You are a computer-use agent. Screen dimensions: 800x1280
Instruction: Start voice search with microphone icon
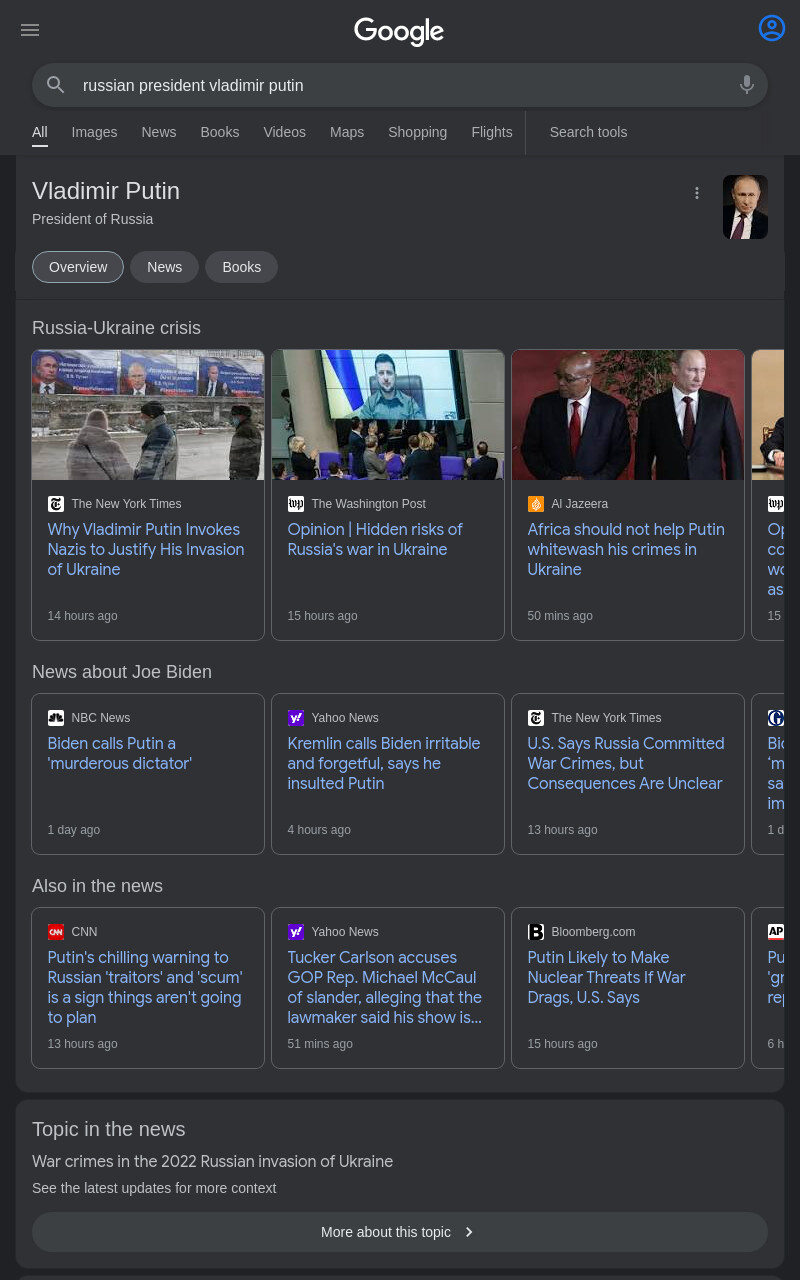[747, 85]
